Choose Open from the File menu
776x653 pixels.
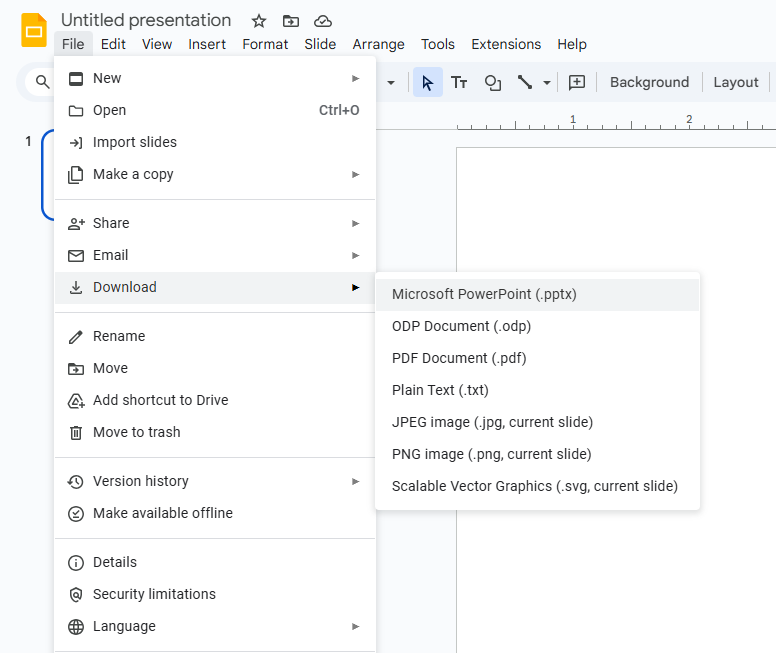[215, 110]
